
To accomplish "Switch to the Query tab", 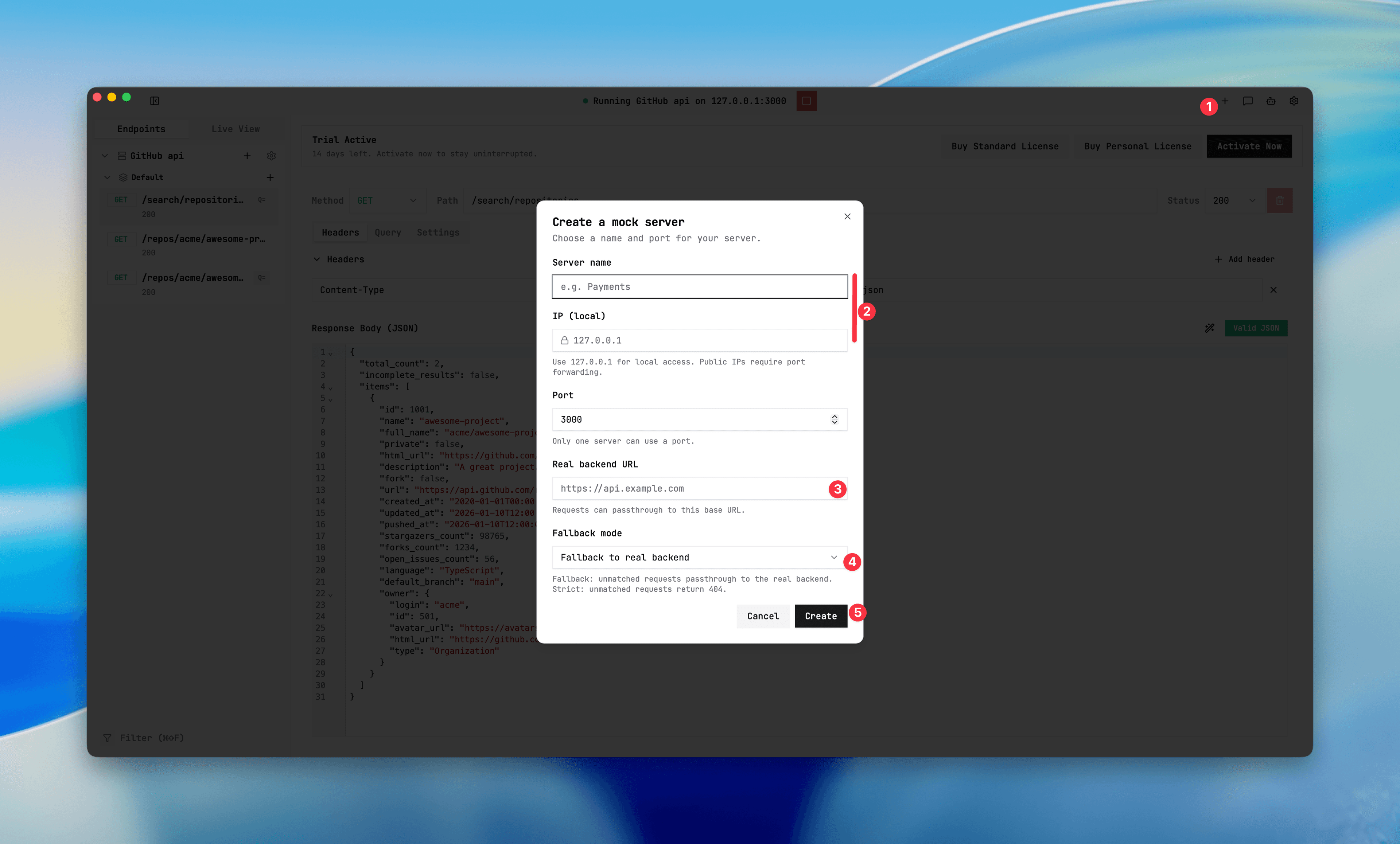I will (388, 232).
